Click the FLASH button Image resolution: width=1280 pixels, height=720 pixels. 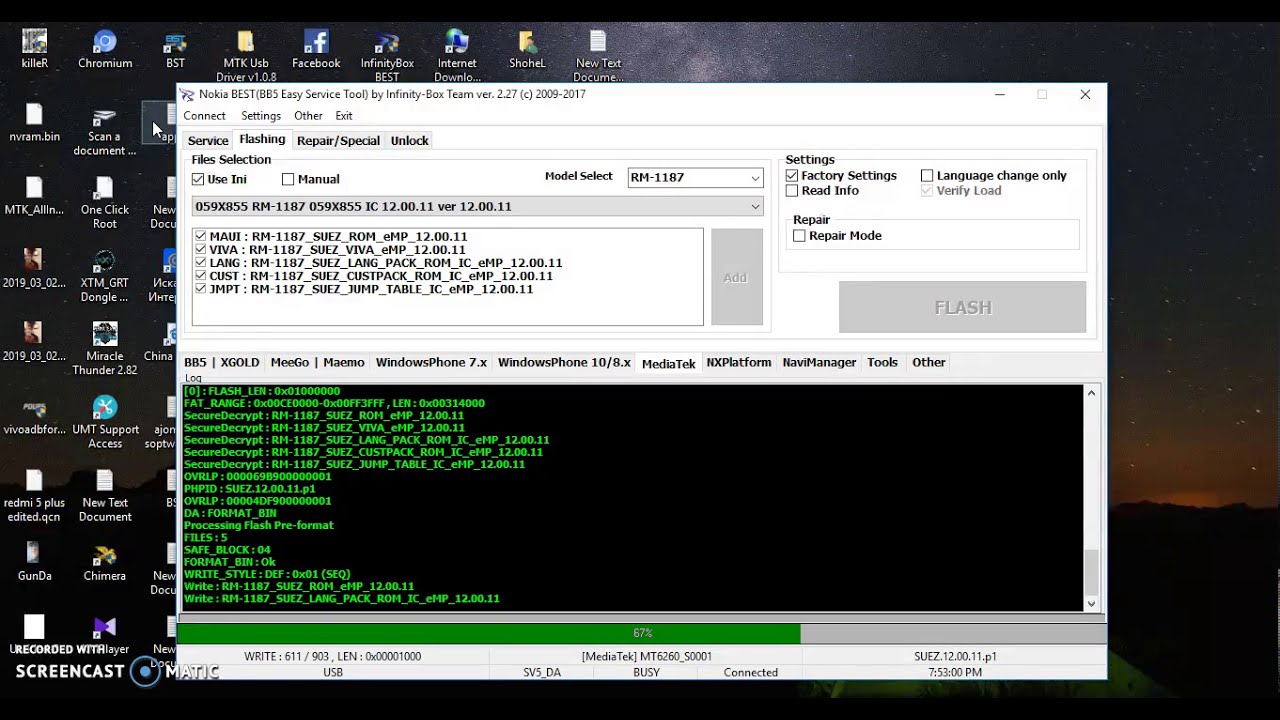(962, 307)
